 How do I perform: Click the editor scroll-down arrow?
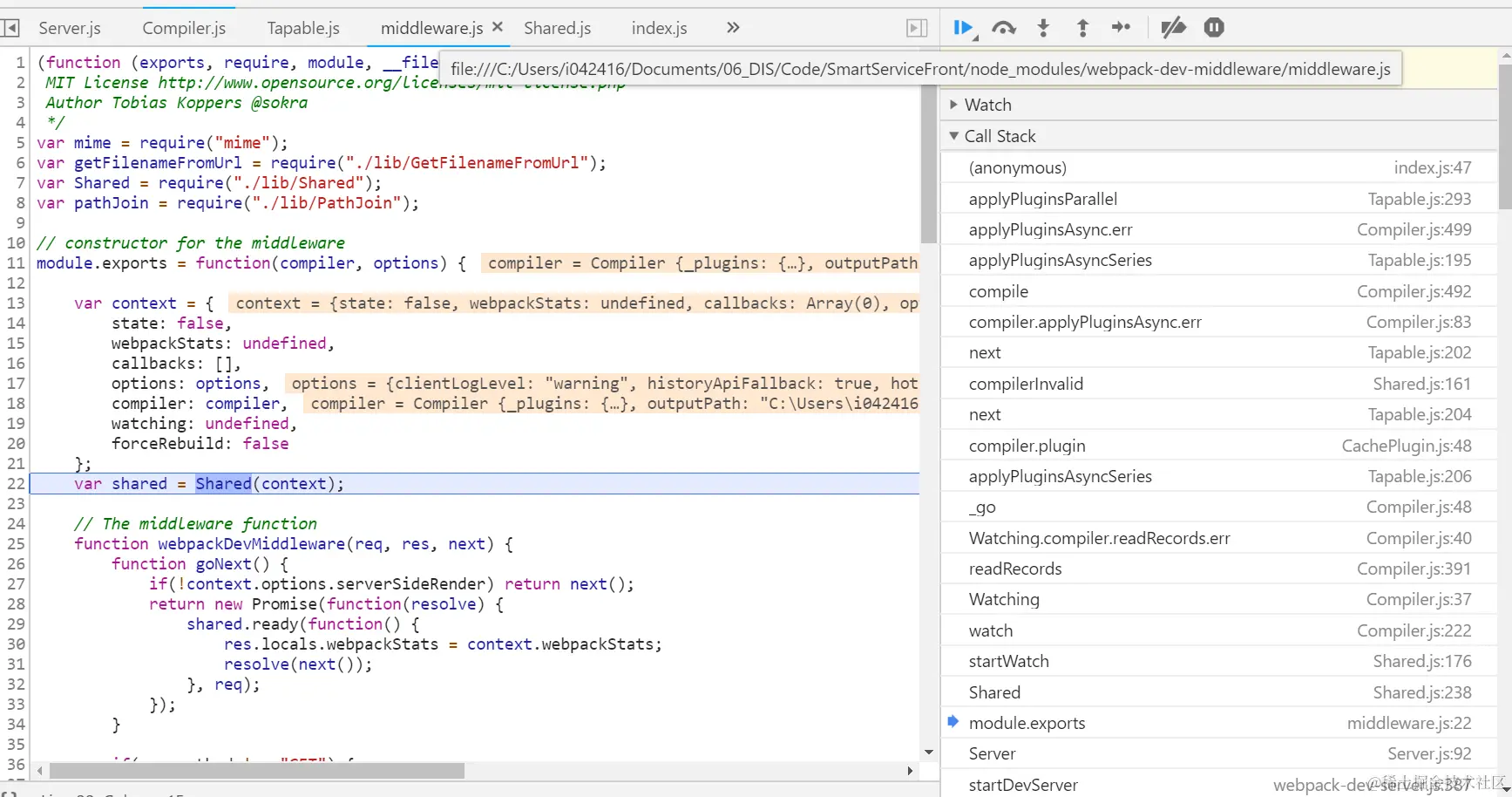[x=928, y=752]
